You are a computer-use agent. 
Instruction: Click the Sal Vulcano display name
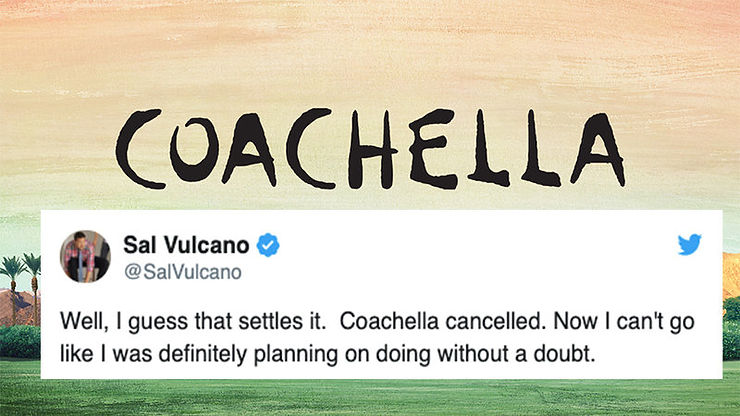(x=186, y=245)
